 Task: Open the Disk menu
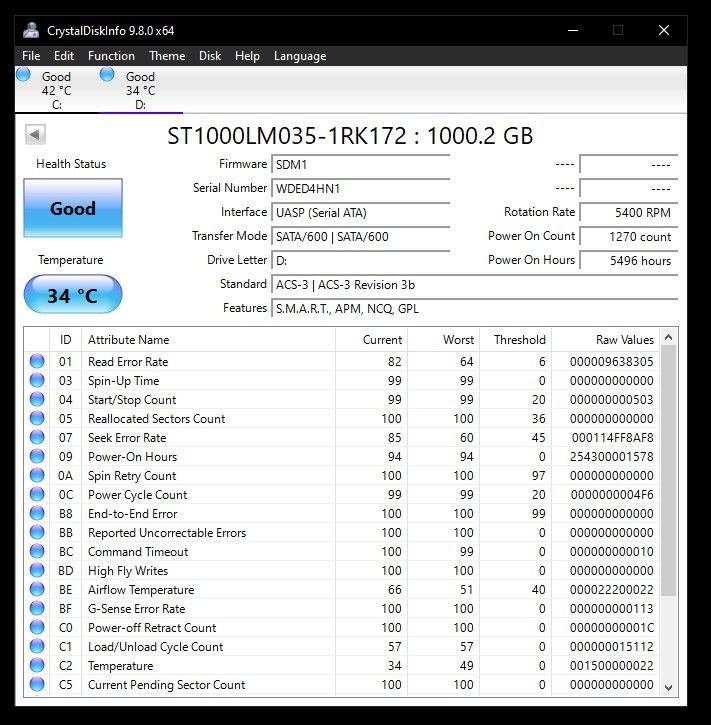coord(210,56)
